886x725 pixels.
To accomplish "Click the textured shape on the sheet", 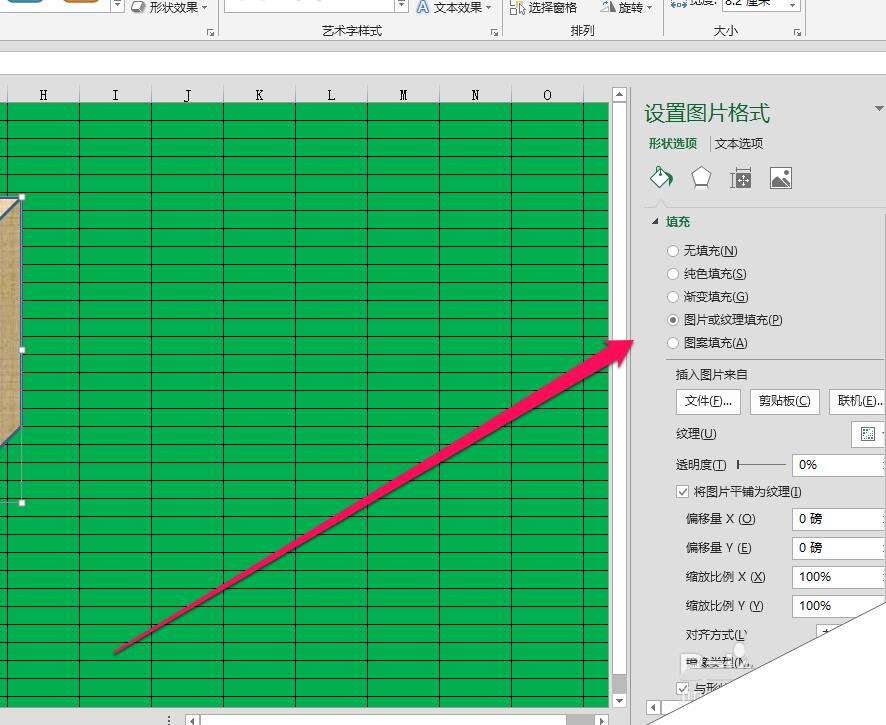I will (10, 320).
